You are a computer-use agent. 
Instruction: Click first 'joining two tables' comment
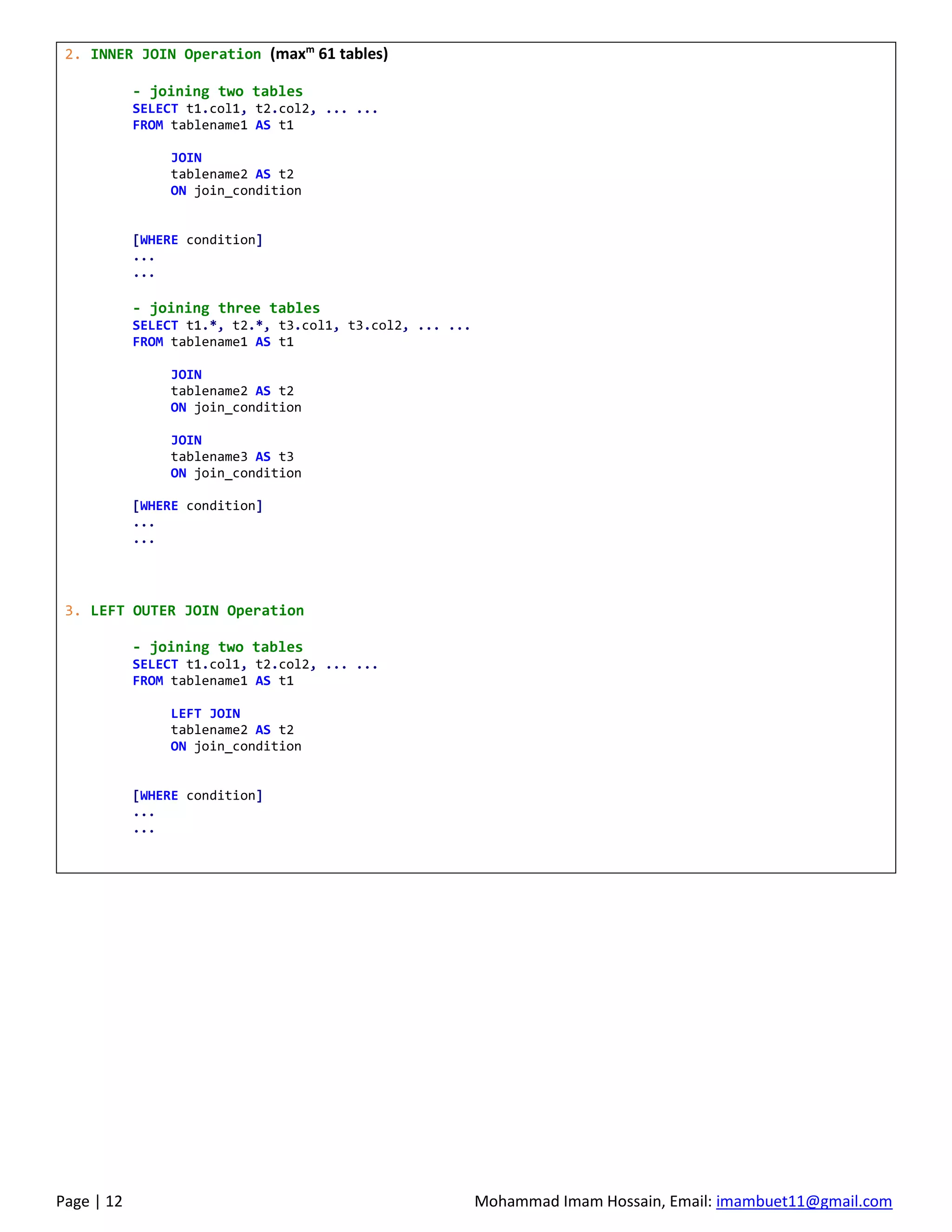tap(218, 92)
